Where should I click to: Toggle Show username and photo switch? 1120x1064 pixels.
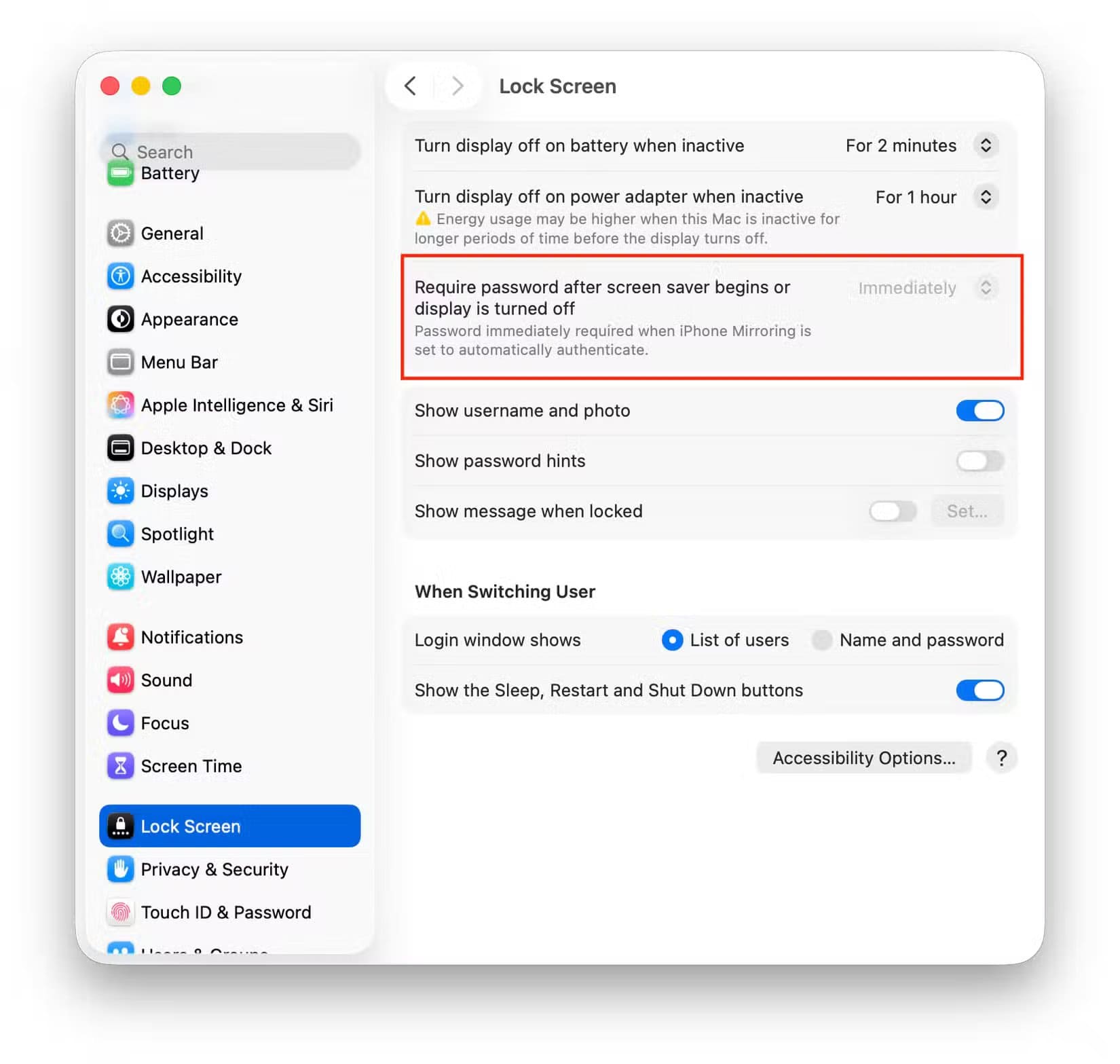pos(979,411)
